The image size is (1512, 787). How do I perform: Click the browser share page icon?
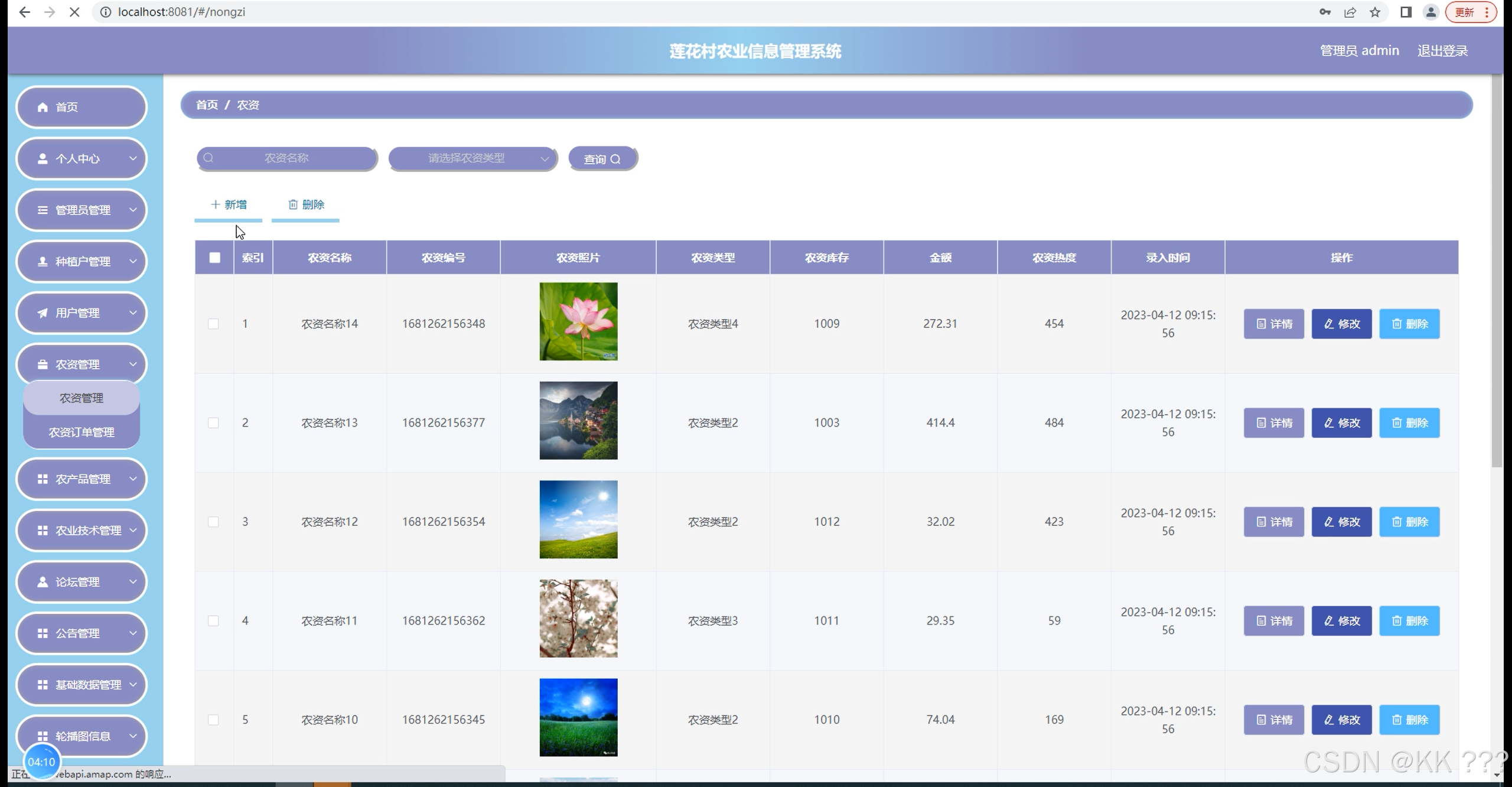(x=1350, y=12)
